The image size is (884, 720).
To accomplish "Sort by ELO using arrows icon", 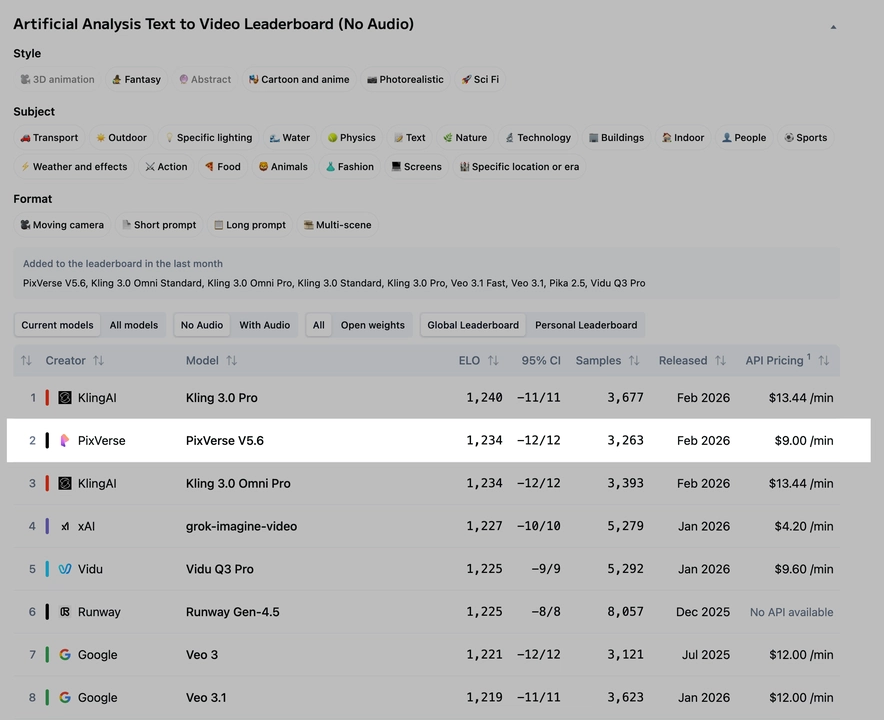I will point(493,361).
